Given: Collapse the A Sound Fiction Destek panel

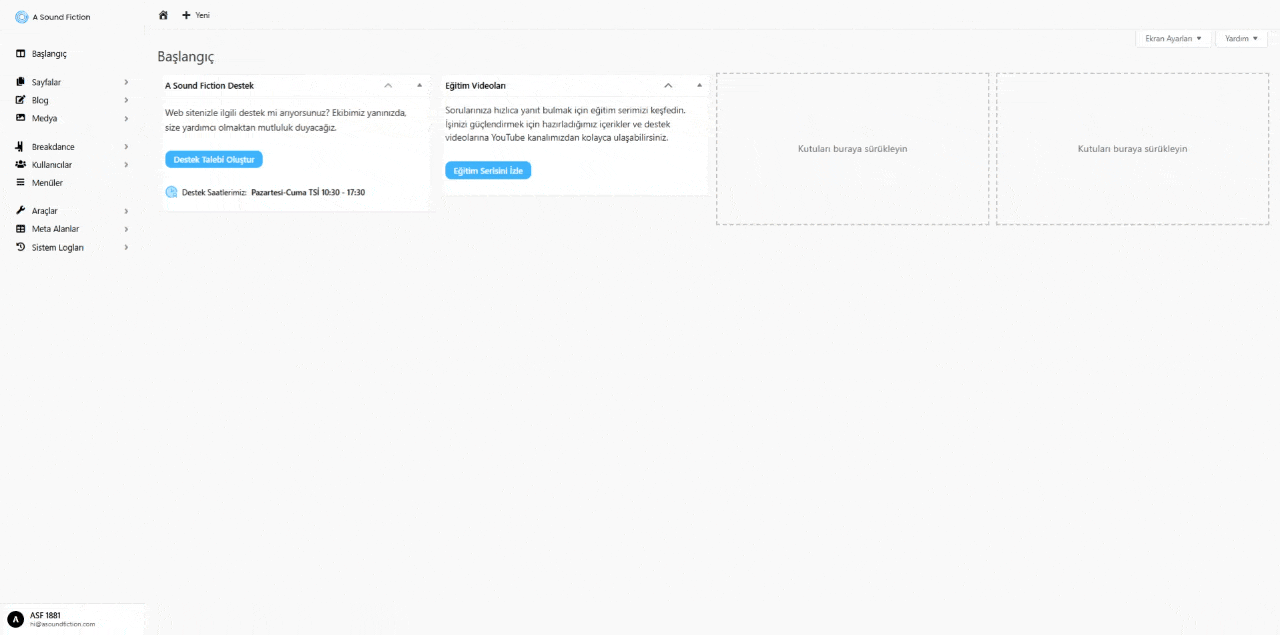Looking at the screenshot, I should coord(388,85).
